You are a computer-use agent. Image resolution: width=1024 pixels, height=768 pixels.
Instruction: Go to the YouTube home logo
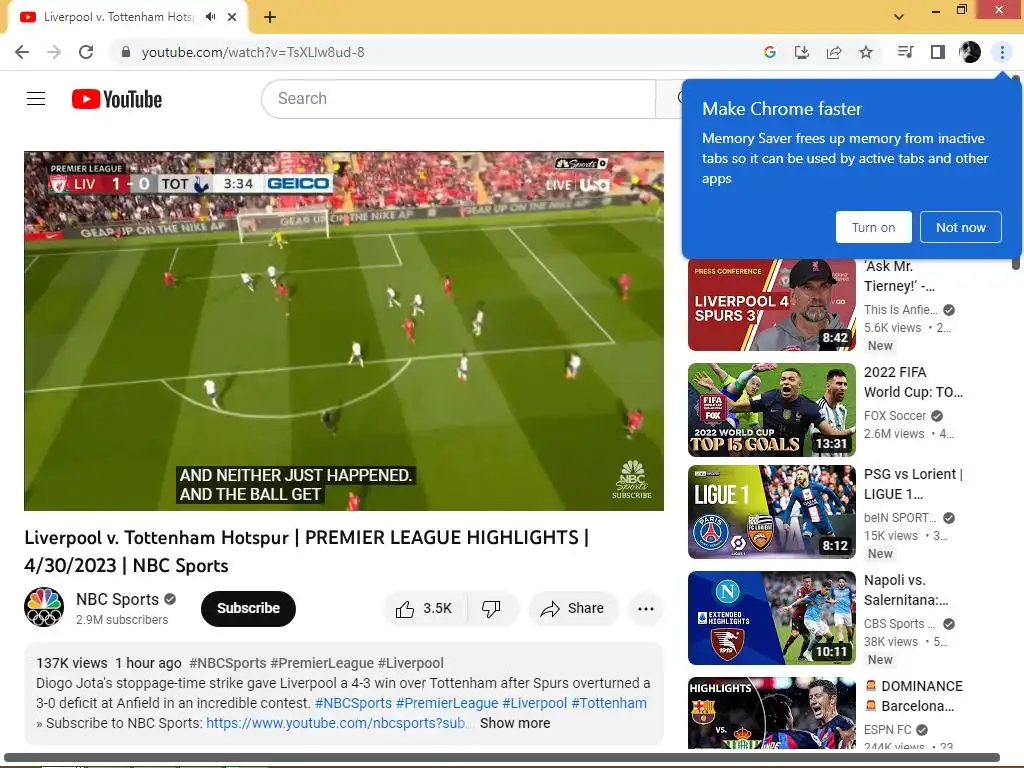click(x=117, y=99)
